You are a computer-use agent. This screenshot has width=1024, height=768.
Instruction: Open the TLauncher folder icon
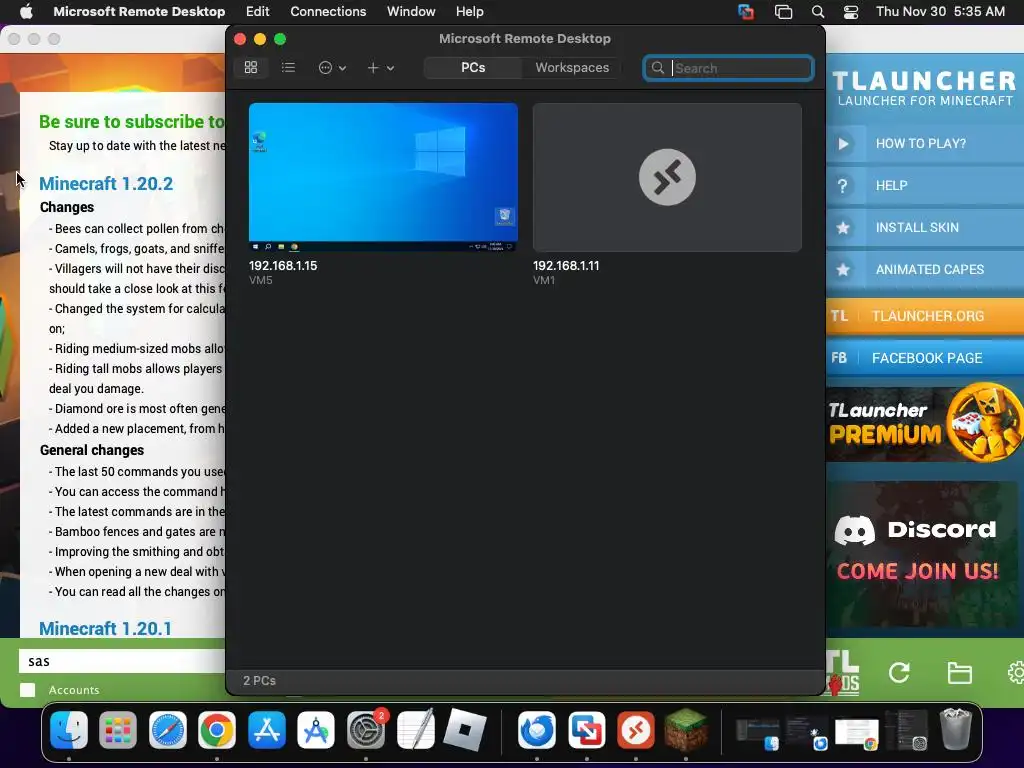click(x=959, y=673)
